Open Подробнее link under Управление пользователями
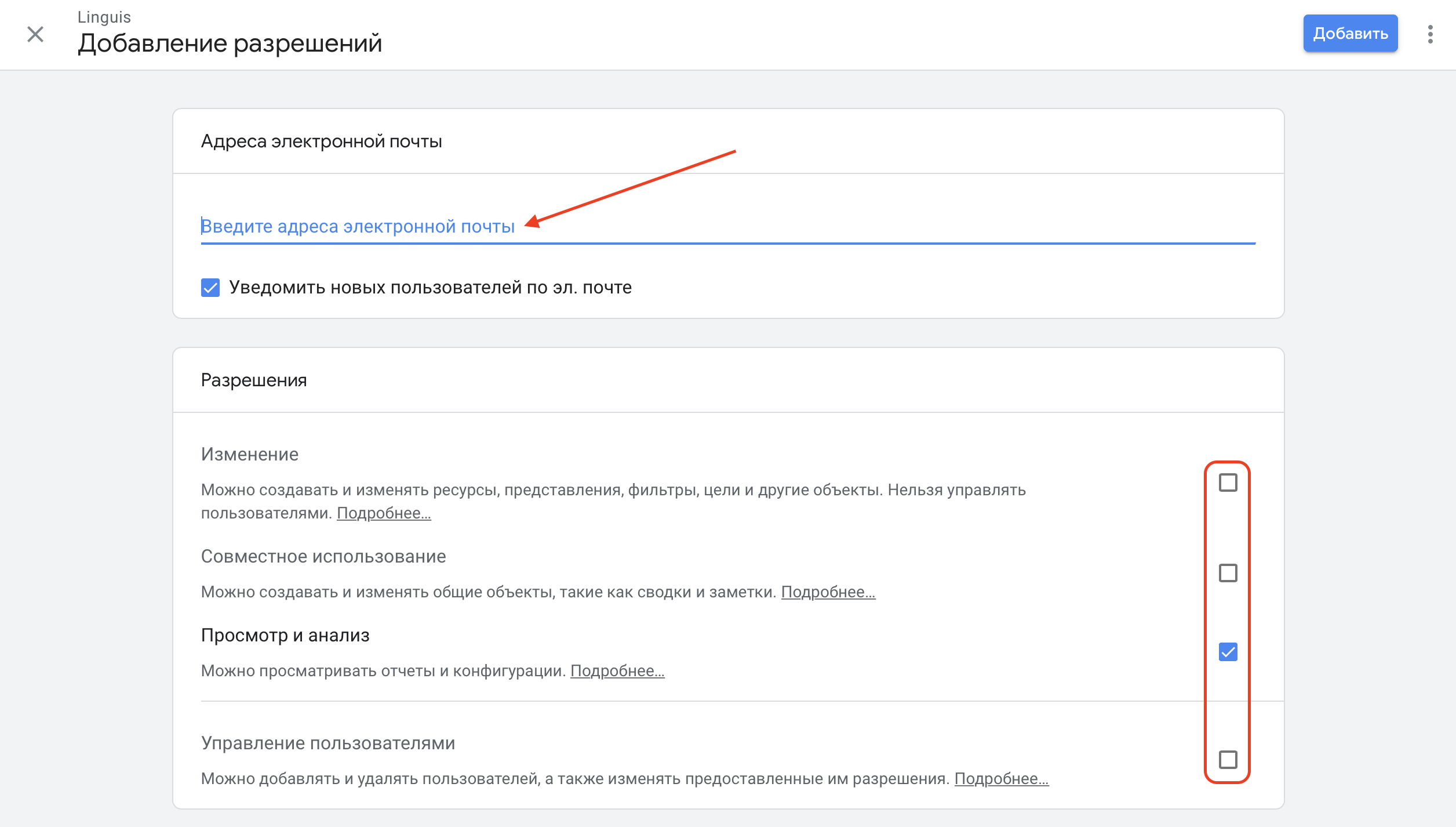Screen dimensions: 1456x827 1002,779
